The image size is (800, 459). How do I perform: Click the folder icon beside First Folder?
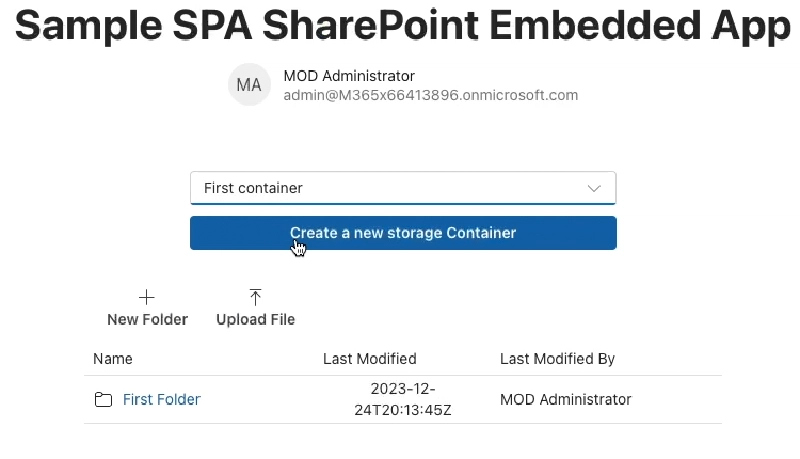pyautogui.click(x=103, y=400)
